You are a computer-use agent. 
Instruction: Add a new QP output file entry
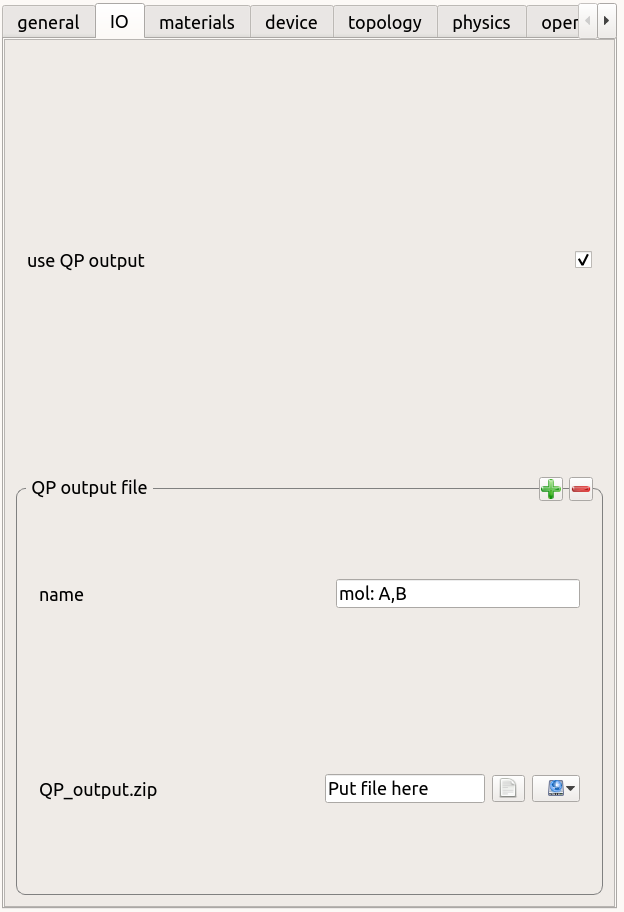(550, 489)
